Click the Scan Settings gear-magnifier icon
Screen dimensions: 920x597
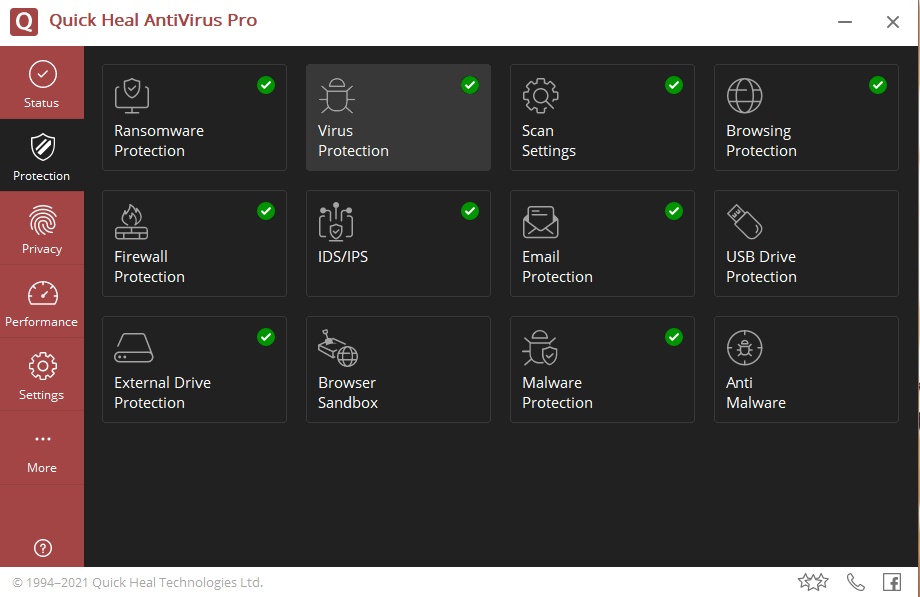[x=540, y=96]
